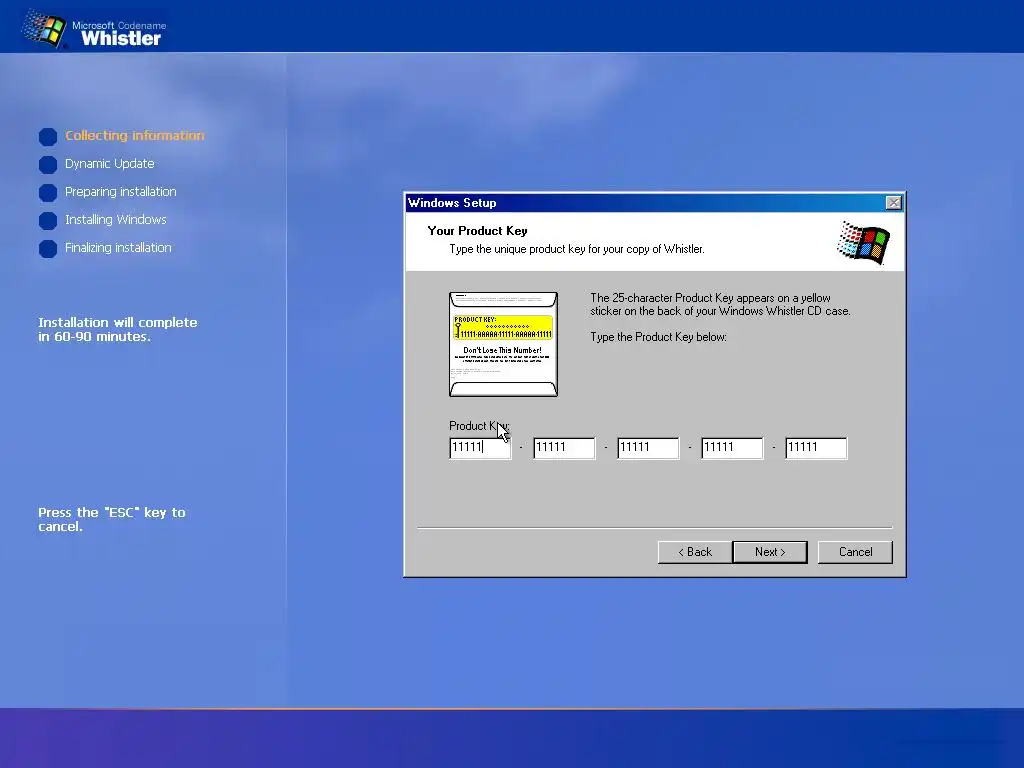Click the Windows flag logo in dialog header
1024x768 pixels.
coord(863,242)
